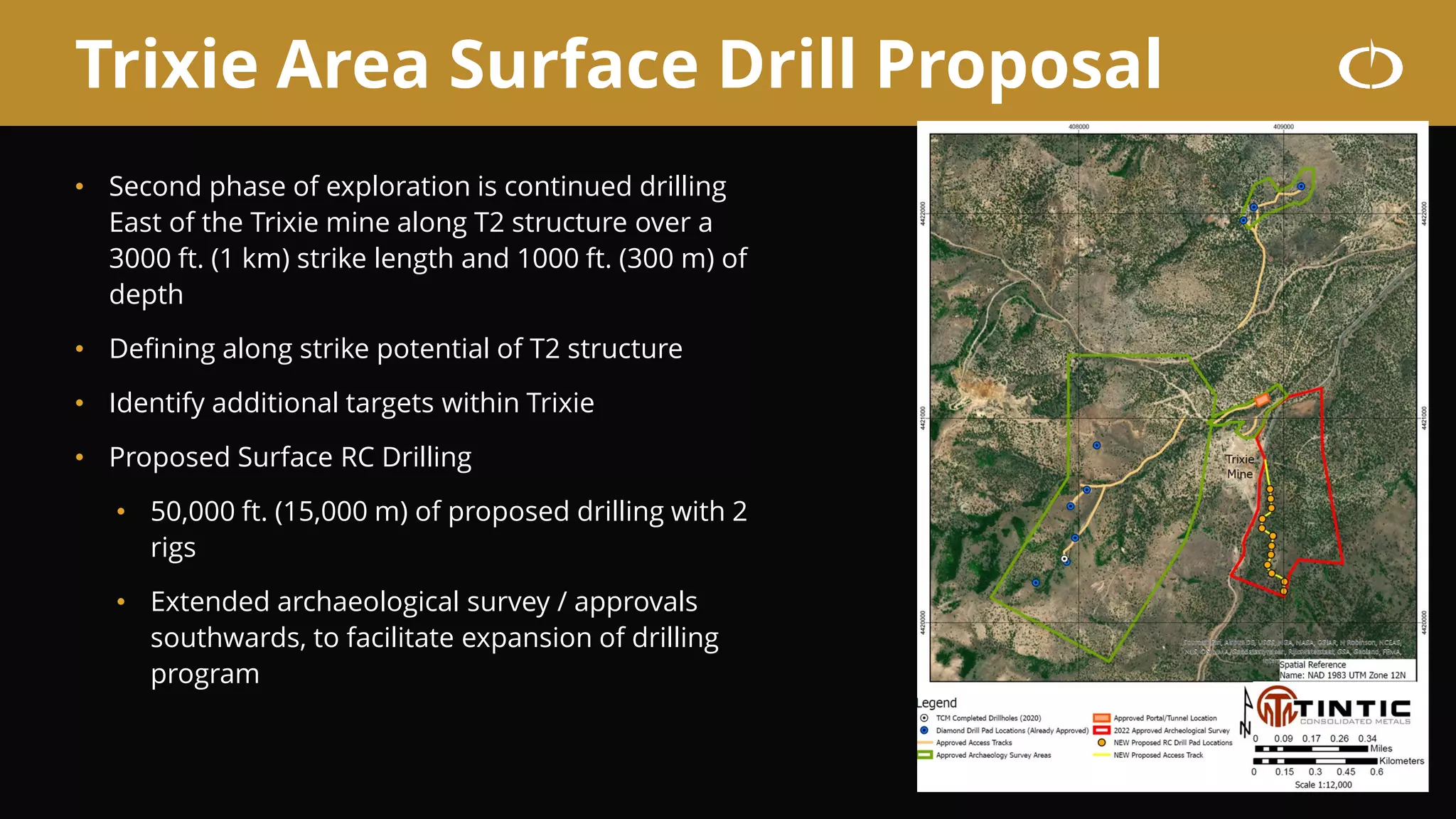The height and width of the screenshot is (819, 1456).
Task: Click 'Proposed Surface RC Drilling' bullet text
Action: pyautogui.click(x=290, y=457)
